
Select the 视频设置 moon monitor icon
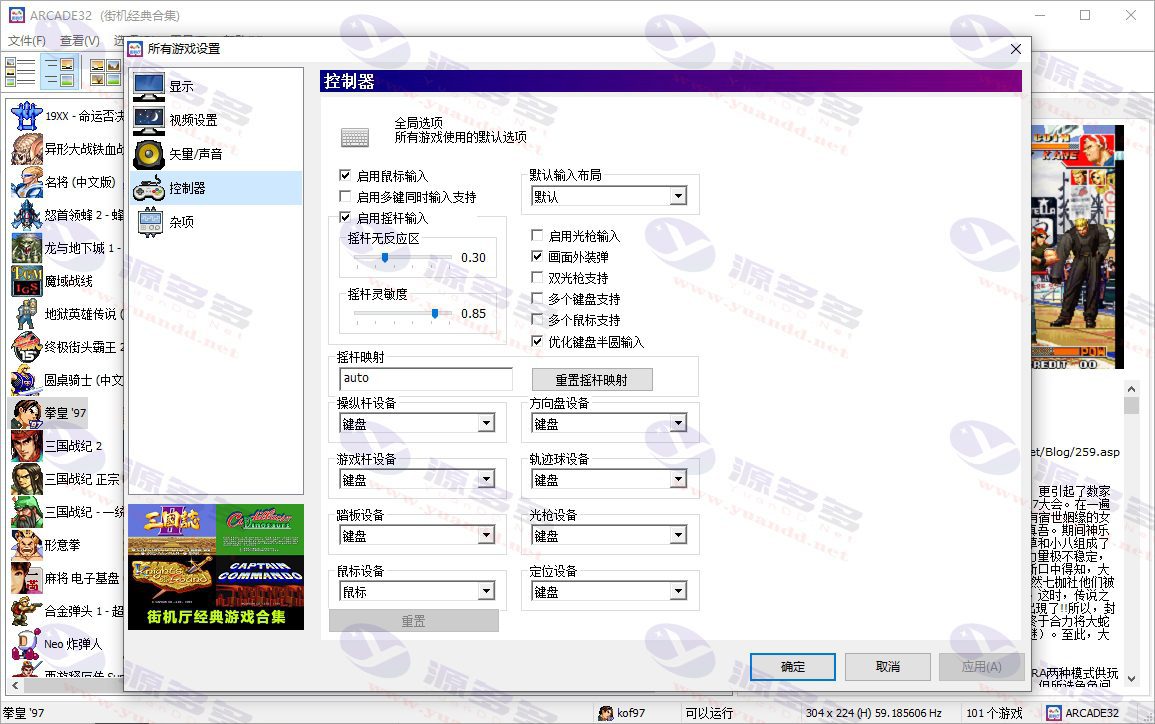point(149,120)
